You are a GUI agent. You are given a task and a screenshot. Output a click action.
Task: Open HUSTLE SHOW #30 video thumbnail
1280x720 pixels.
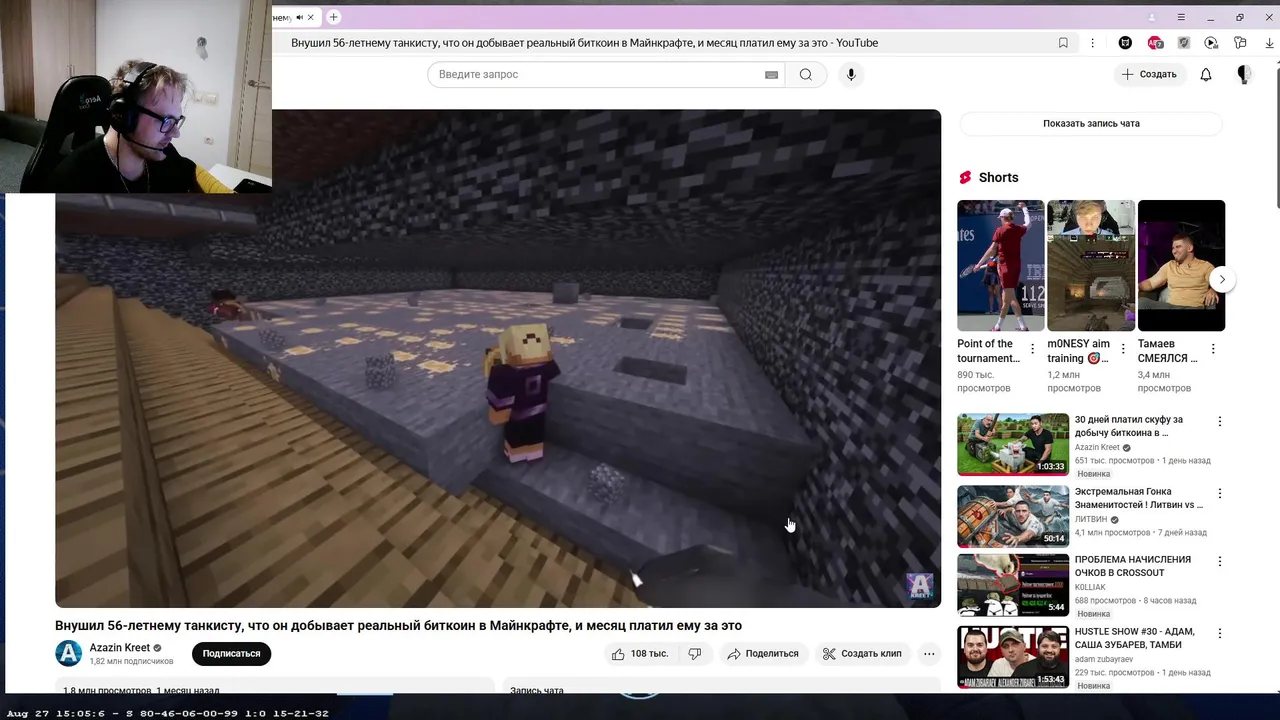(1013, 657)
